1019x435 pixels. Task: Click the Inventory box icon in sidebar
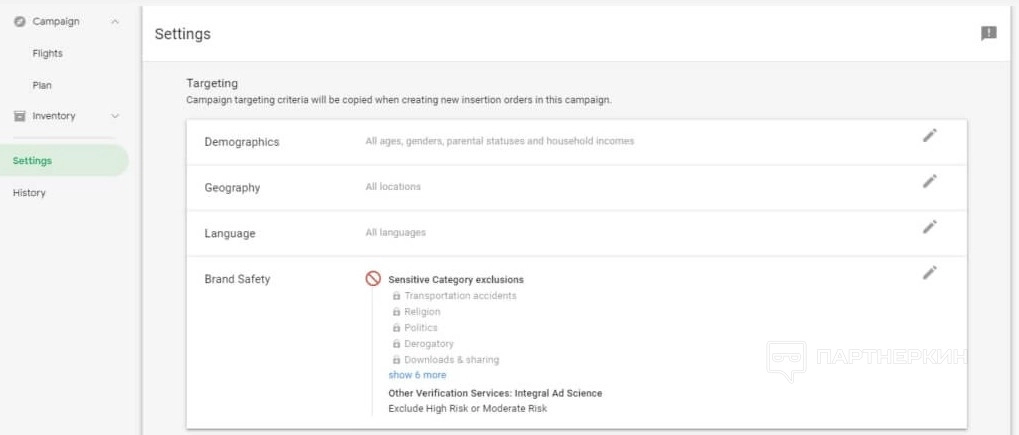coord(19,116)
